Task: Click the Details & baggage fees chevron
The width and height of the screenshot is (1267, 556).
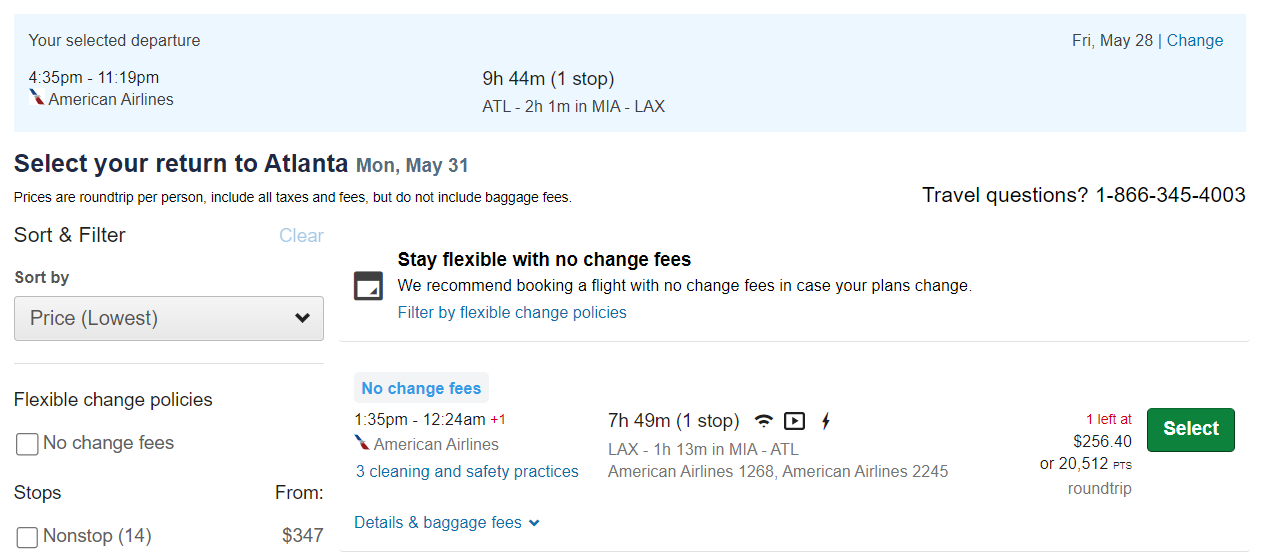Action: tap(534, 523)
